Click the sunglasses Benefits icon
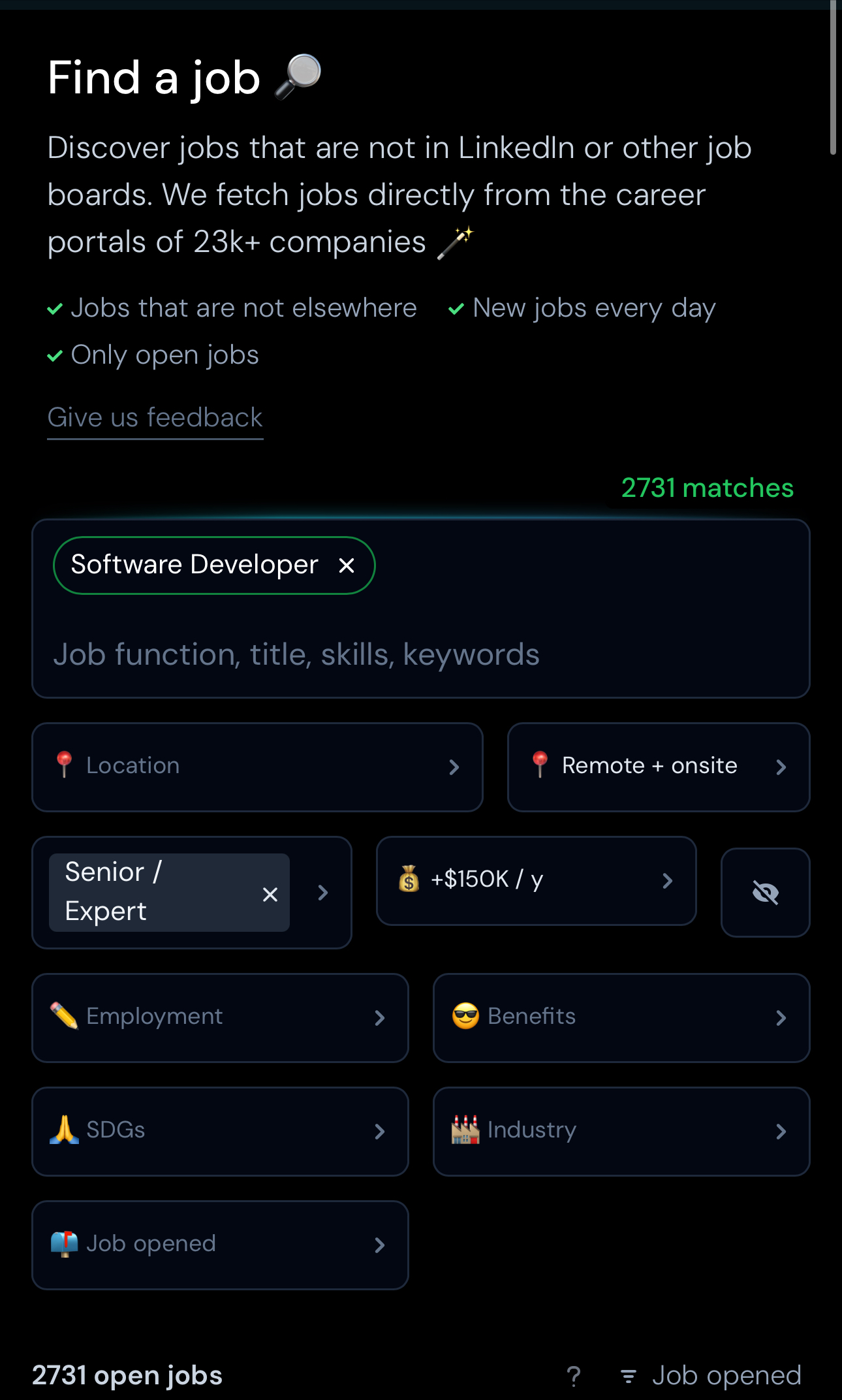The height and width of the screenshot is (1400, 842). (x=465, y=1016)
